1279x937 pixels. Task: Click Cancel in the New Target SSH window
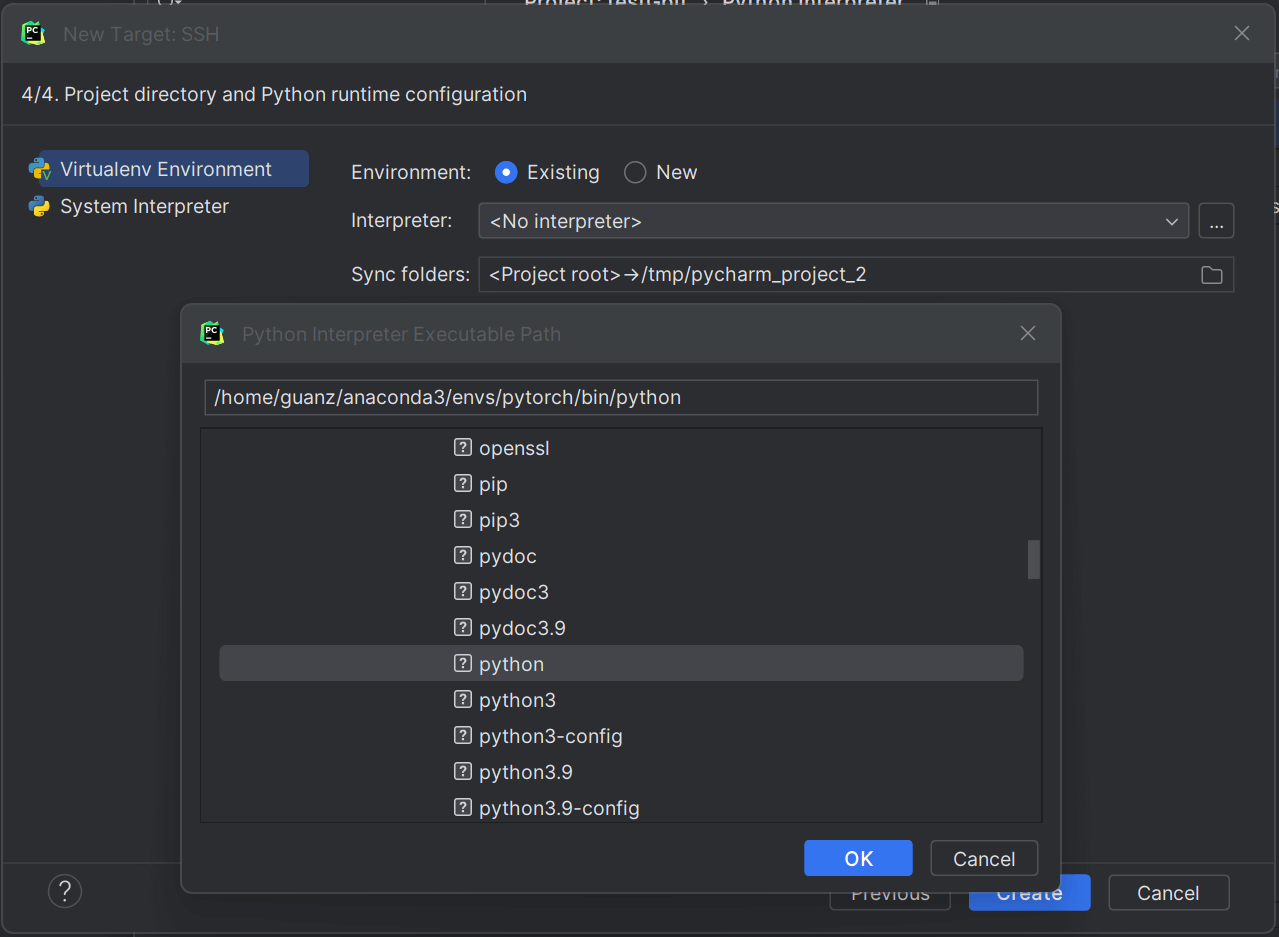click(1168, 893)
